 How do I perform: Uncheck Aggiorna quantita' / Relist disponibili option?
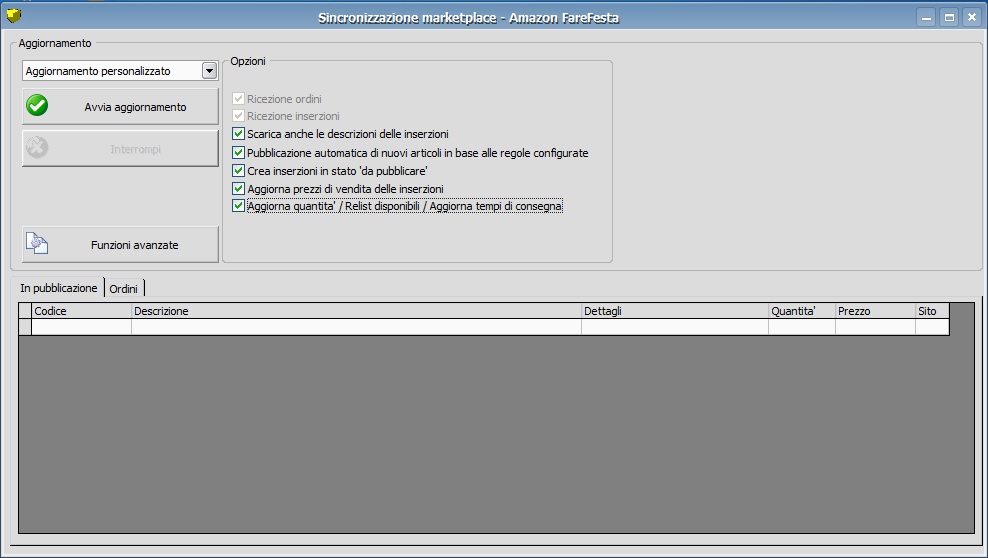pyautogui.click(x=238, y=206)
